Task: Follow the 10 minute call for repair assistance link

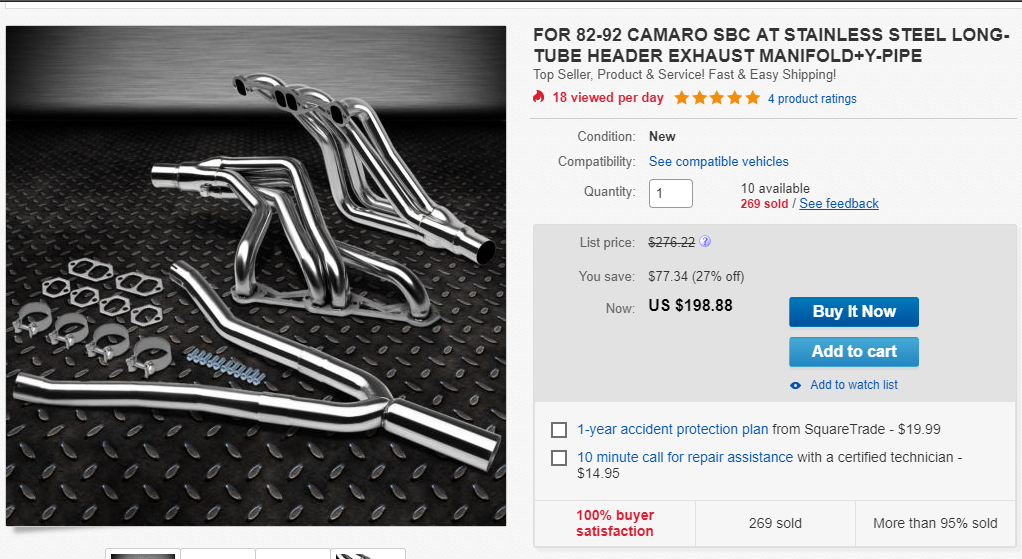Action: [684, 457]
